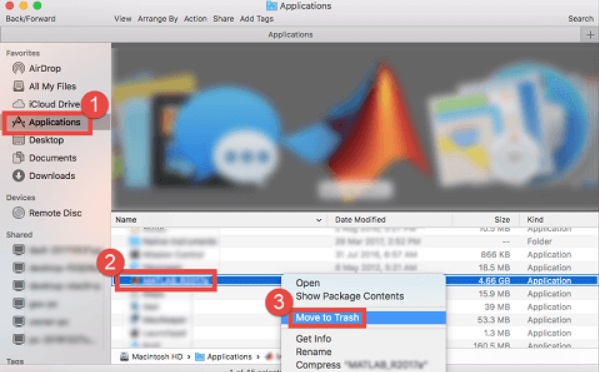The image size is (599, 372).
Task: Sort by Date Modified column header
Action: point(360,220)
